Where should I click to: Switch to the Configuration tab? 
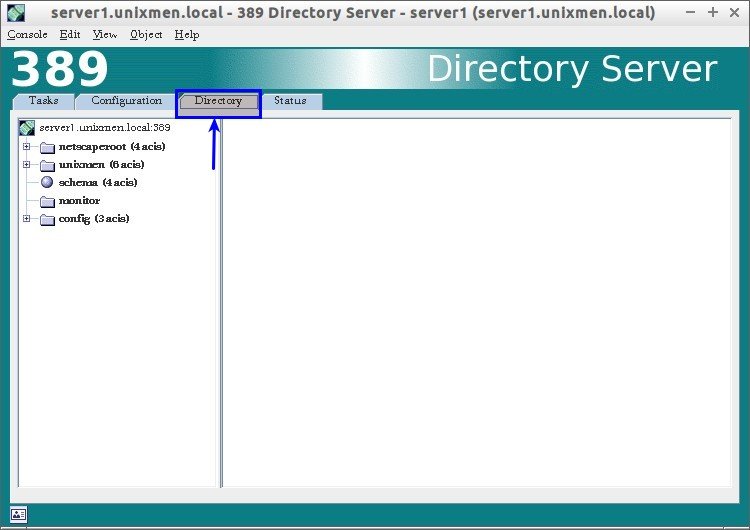tap(126, 101)
